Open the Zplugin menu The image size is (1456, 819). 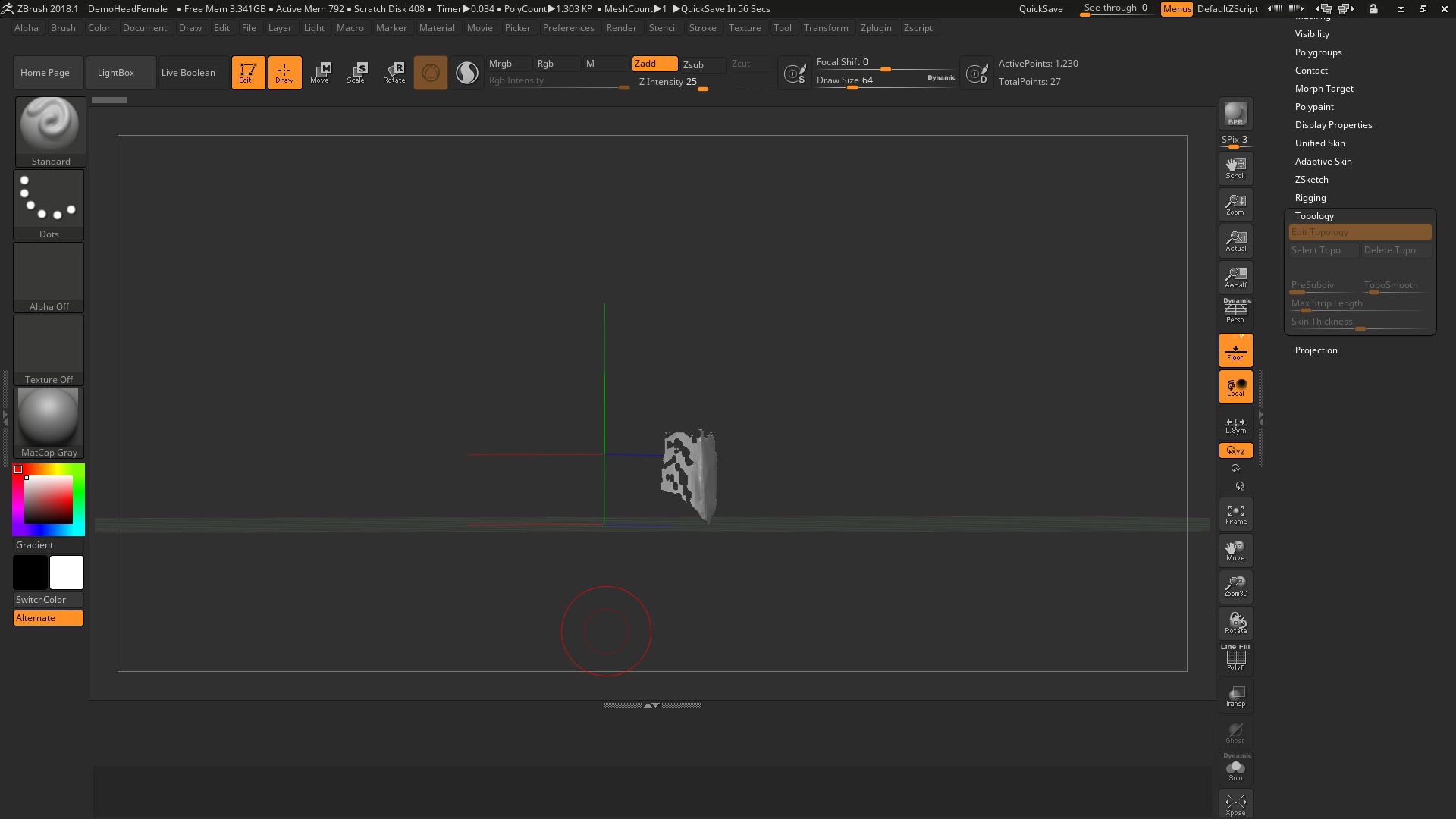click(876, 28)
